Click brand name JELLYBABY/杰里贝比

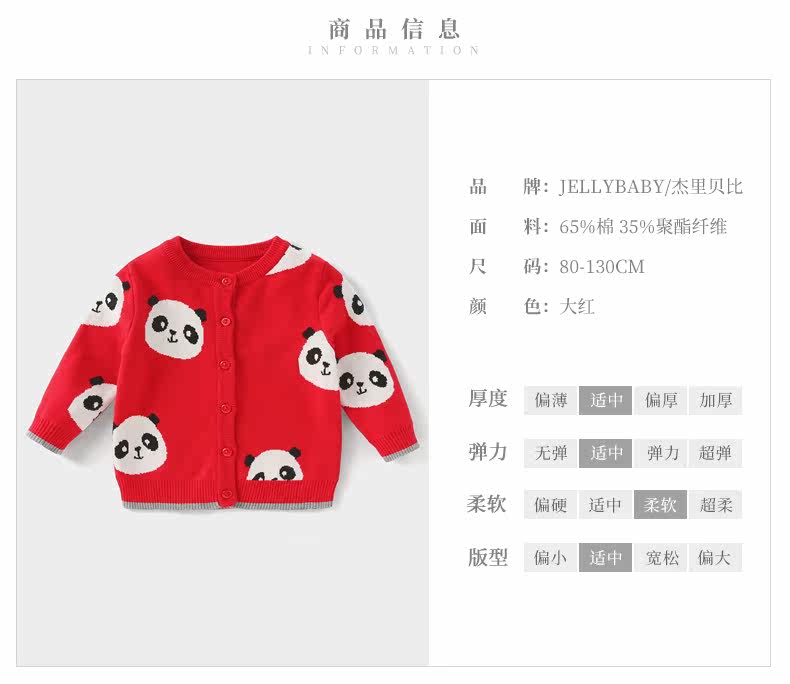[650, 187]
